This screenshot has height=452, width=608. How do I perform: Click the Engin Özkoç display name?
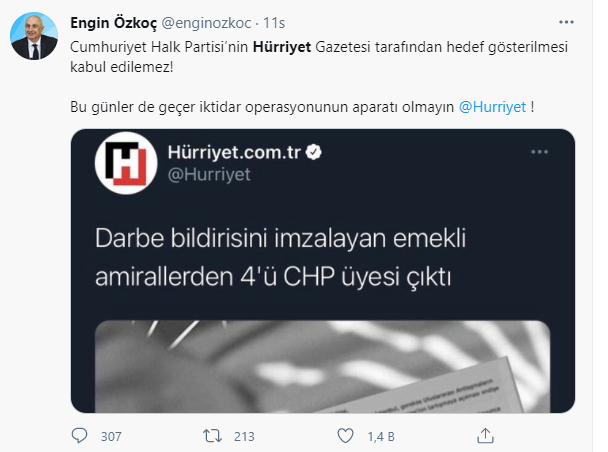pyautogui.click(x=114, y=23)
